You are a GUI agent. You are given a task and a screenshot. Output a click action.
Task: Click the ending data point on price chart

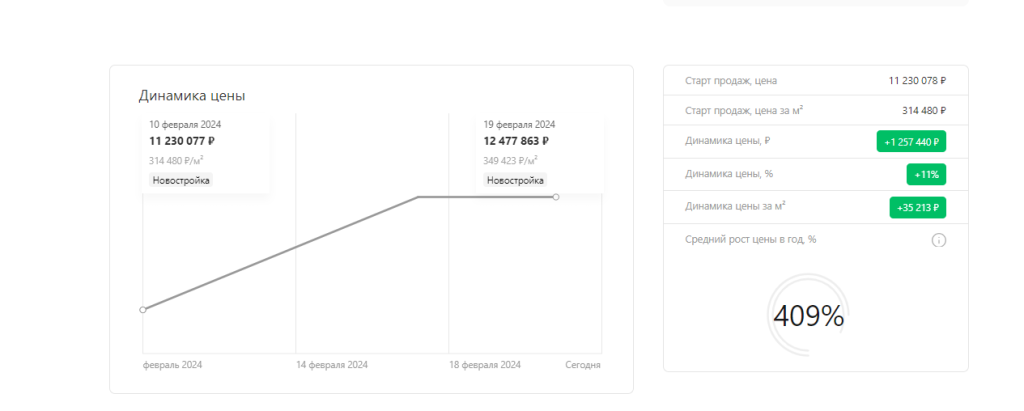[x=556, y=197]
